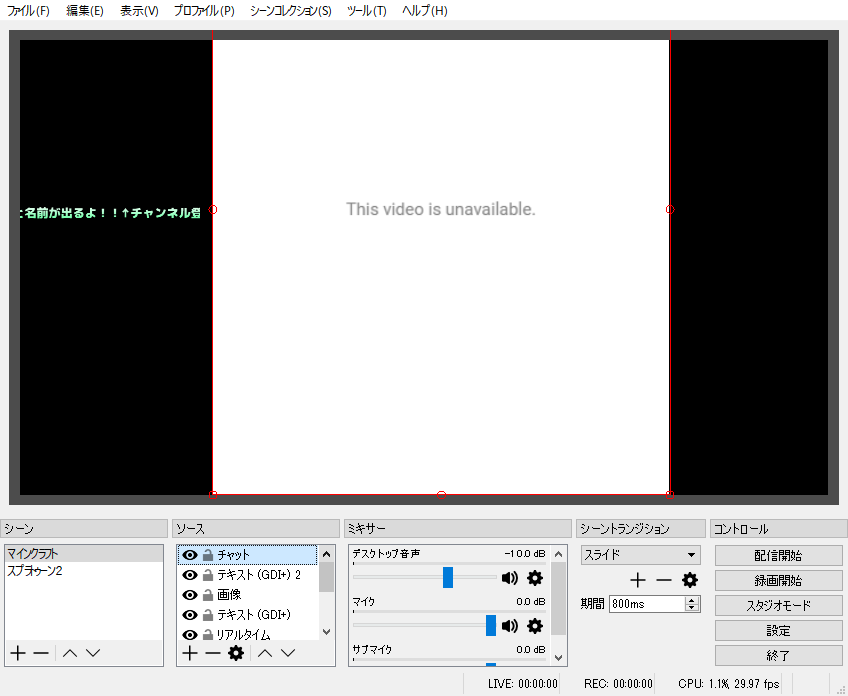The image size is (848, 696).
Task: Add a scene transition with plus icon
Action: 637,580
